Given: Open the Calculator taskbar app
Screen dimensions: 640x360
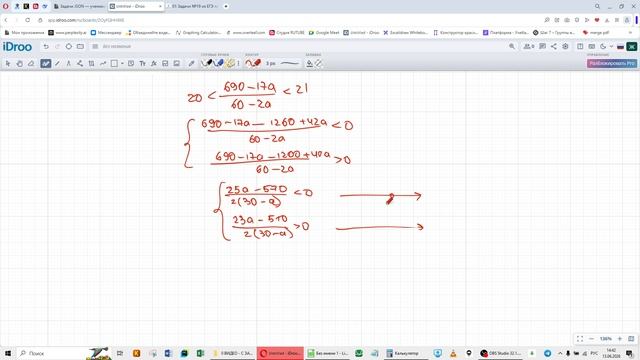Looking at the screenshot, I should coord(403,353).
